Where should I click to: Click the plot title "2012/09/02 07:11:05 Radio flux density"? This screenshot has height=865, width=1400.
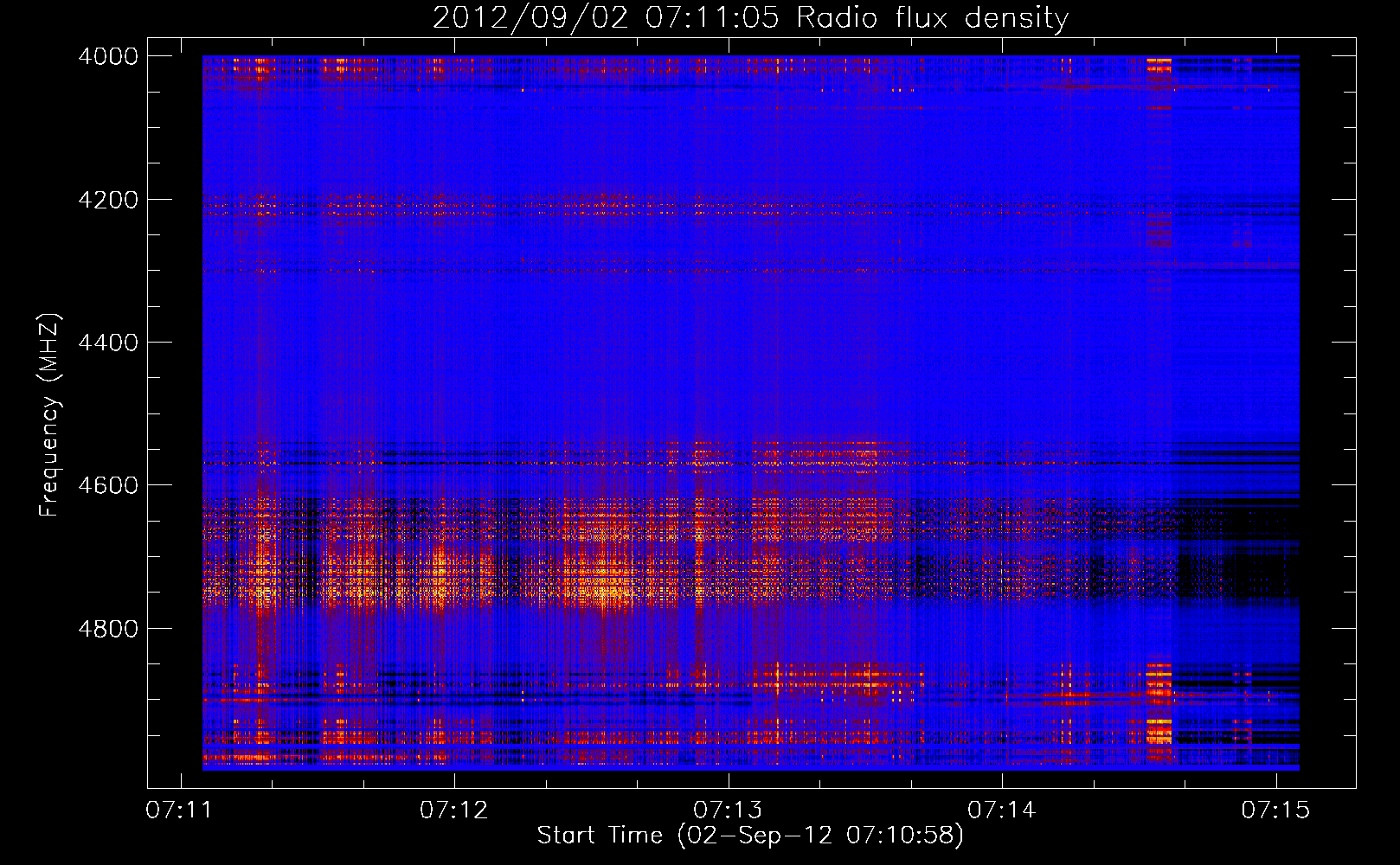point(750,18)
